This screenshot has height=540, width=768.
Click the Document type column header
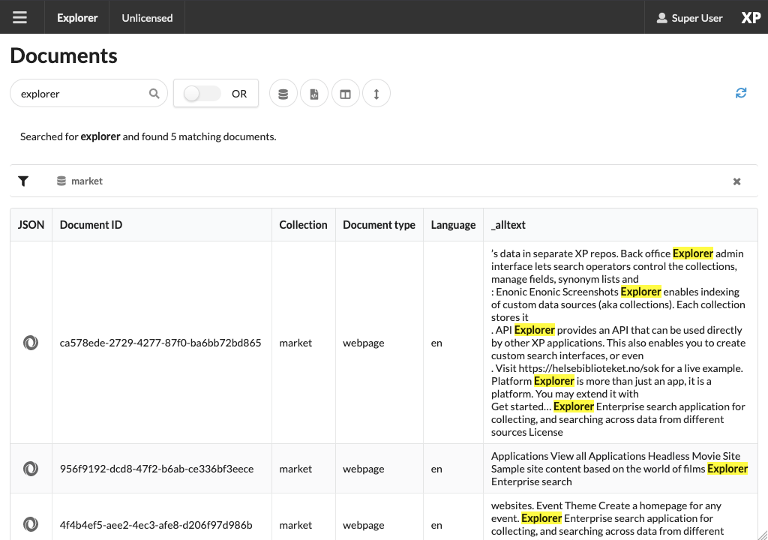pyautogui.click(x=379, y=225)
